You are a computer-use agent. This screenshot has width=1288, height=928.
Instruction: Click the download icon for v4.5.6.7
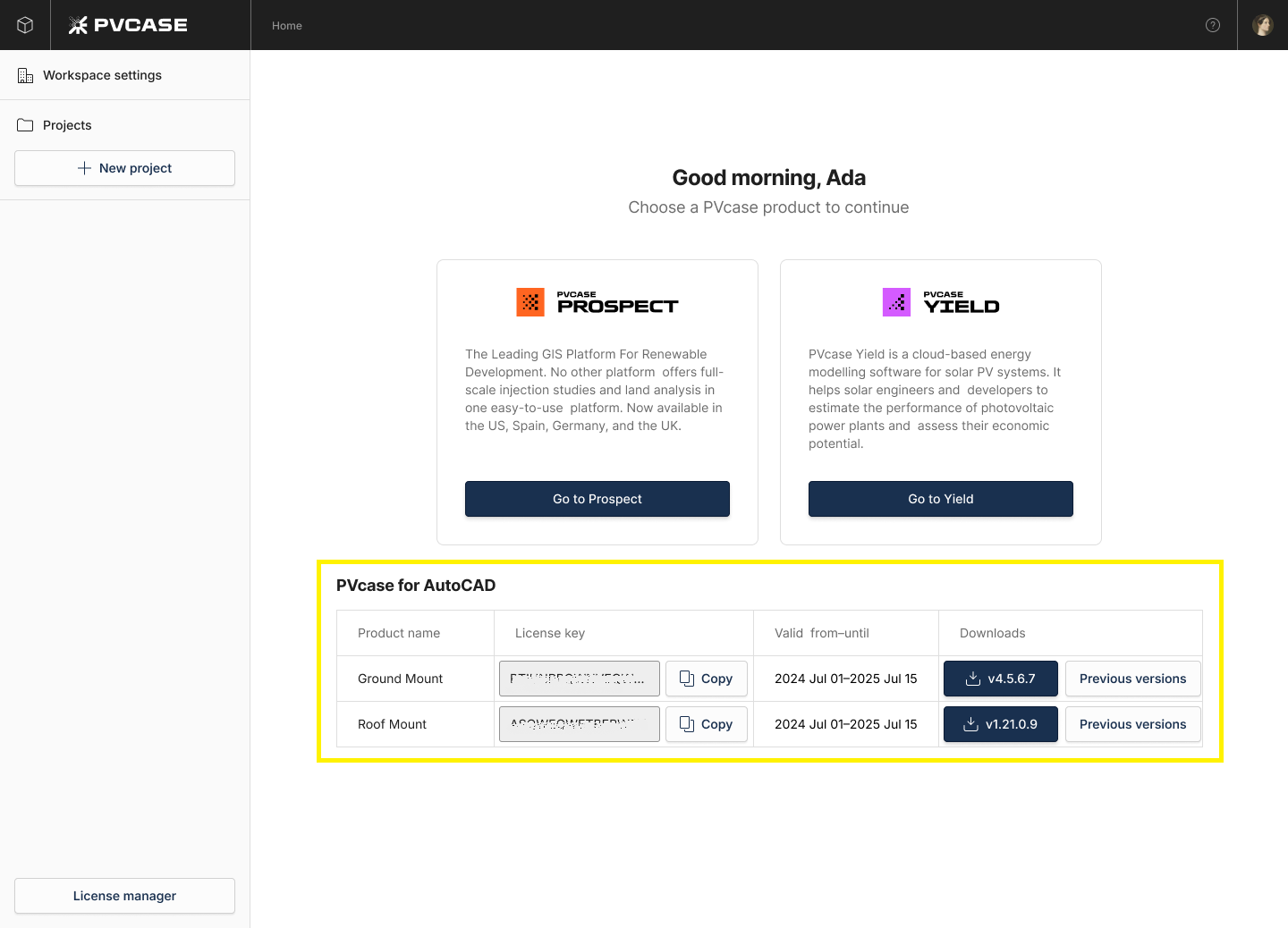click(973, 679)
